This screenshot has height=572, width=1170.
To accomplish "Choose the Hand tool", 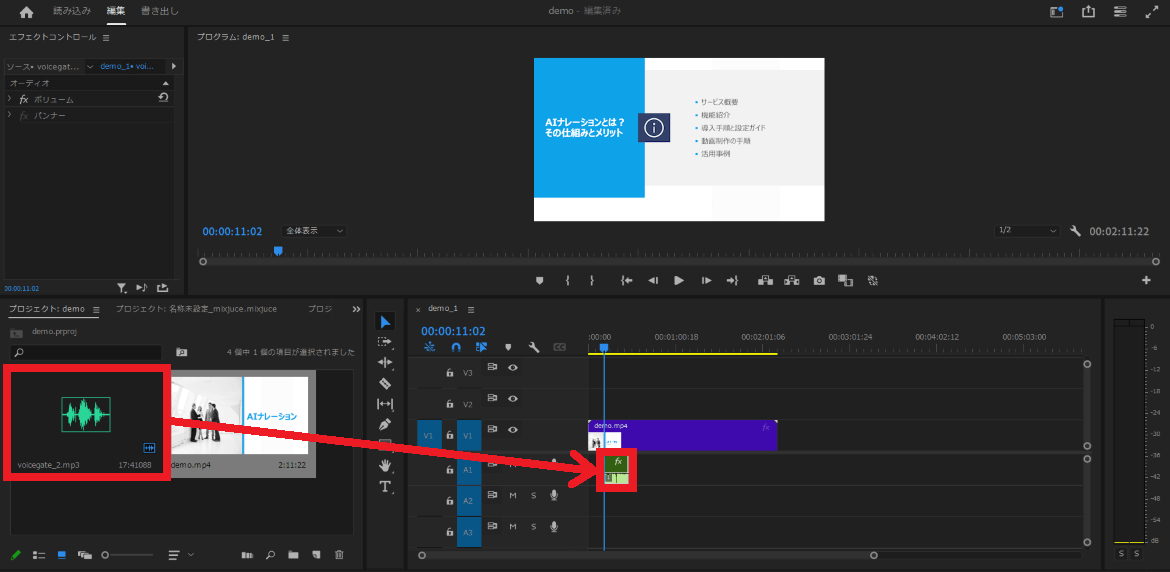I will tap(385, 465).
